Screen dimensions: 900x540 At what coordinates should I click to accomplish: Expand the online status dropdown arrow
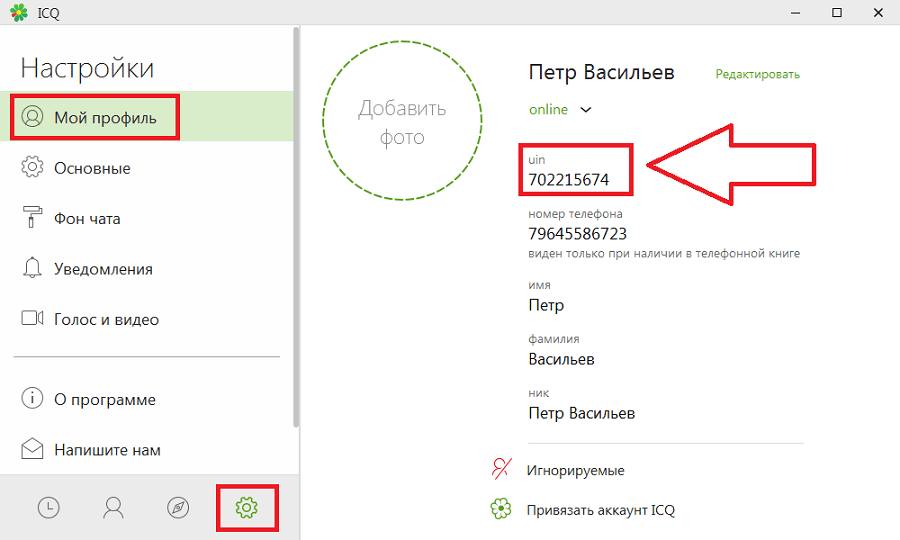click(x=585, y=110)
